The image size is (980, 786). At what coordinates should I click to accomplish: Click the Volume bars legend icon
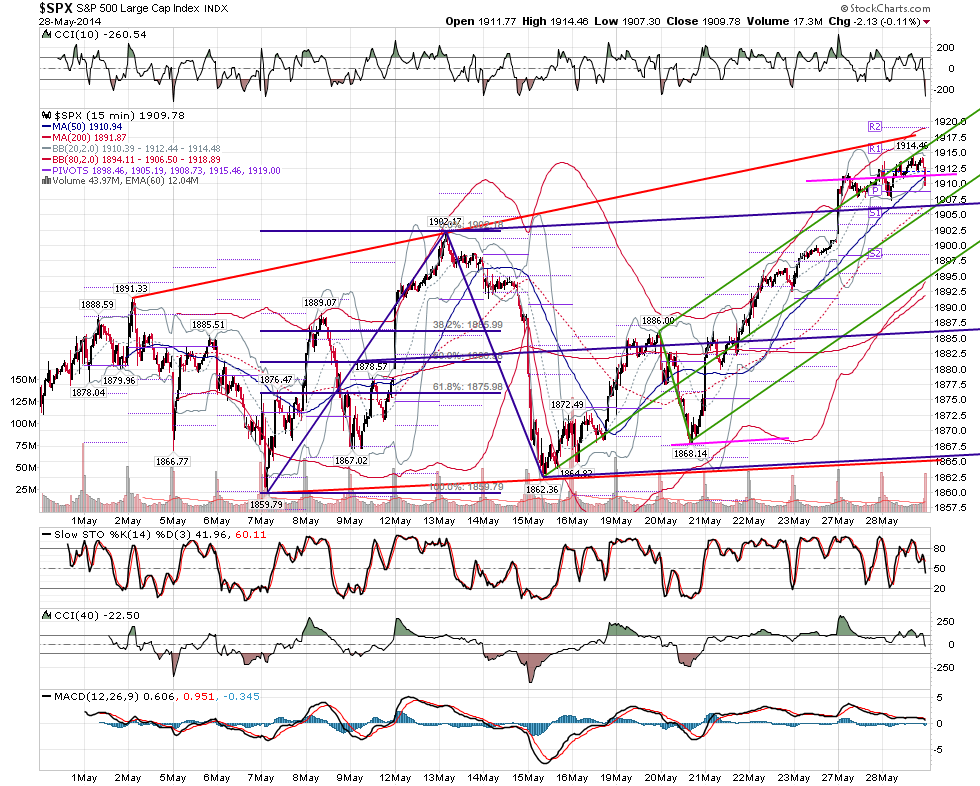(47, 181)
